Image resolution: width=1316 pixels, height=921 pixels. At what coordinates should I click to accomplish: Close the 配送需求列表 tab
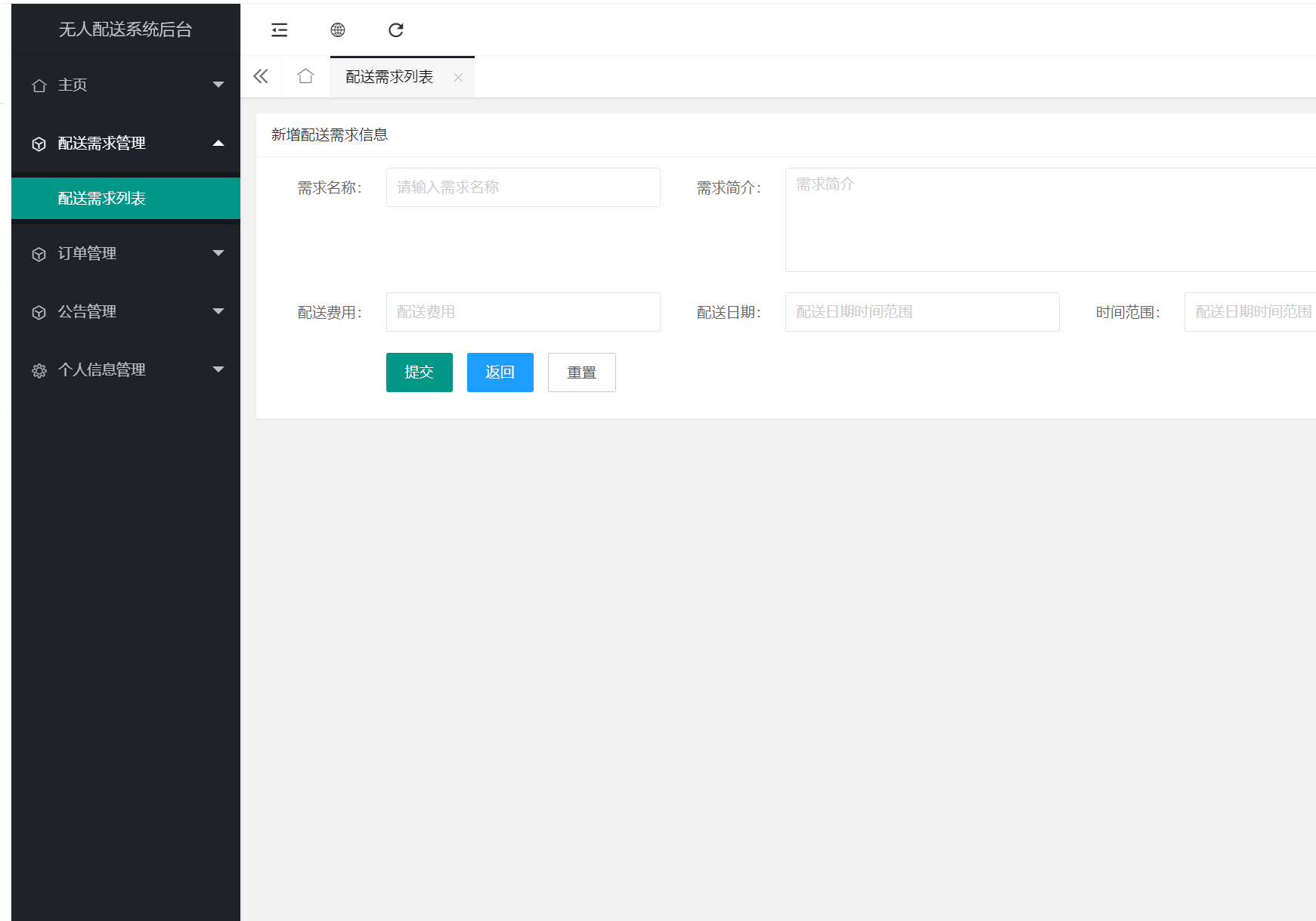458,78
